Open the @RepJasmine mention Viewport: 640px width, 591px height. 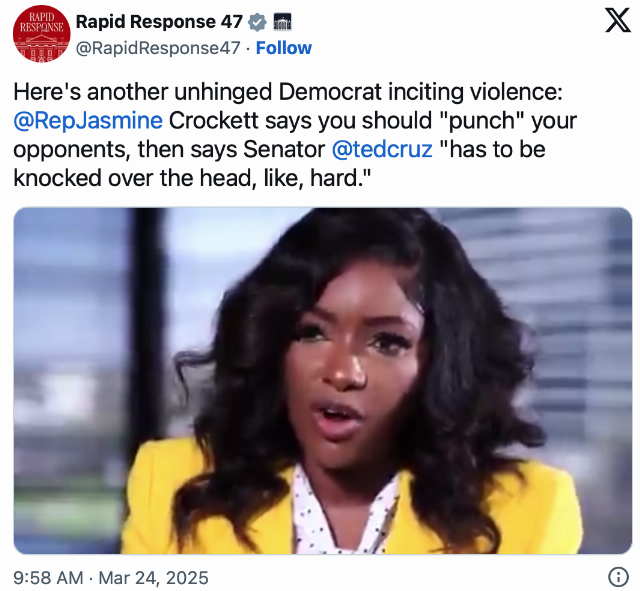coord(88,121)
